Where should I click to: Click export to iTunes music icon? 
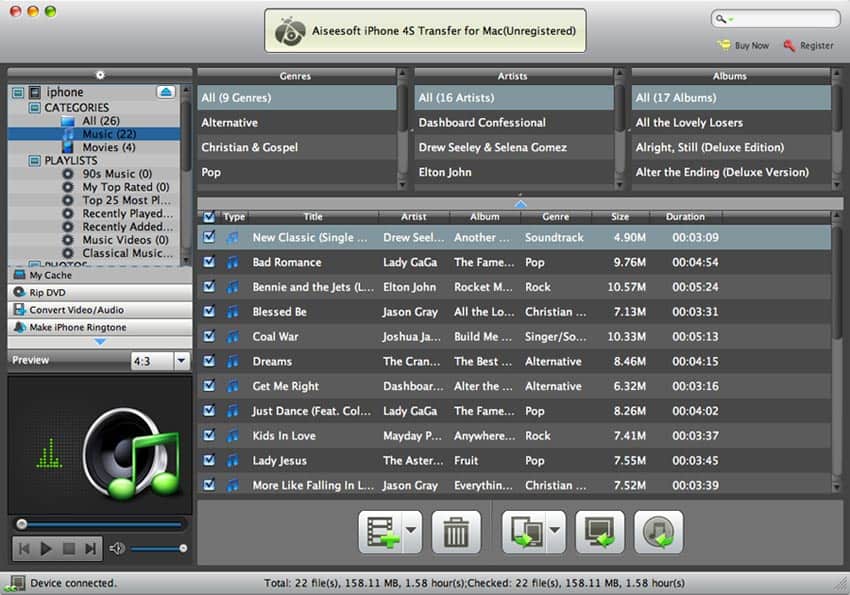[x=658, y=532]
